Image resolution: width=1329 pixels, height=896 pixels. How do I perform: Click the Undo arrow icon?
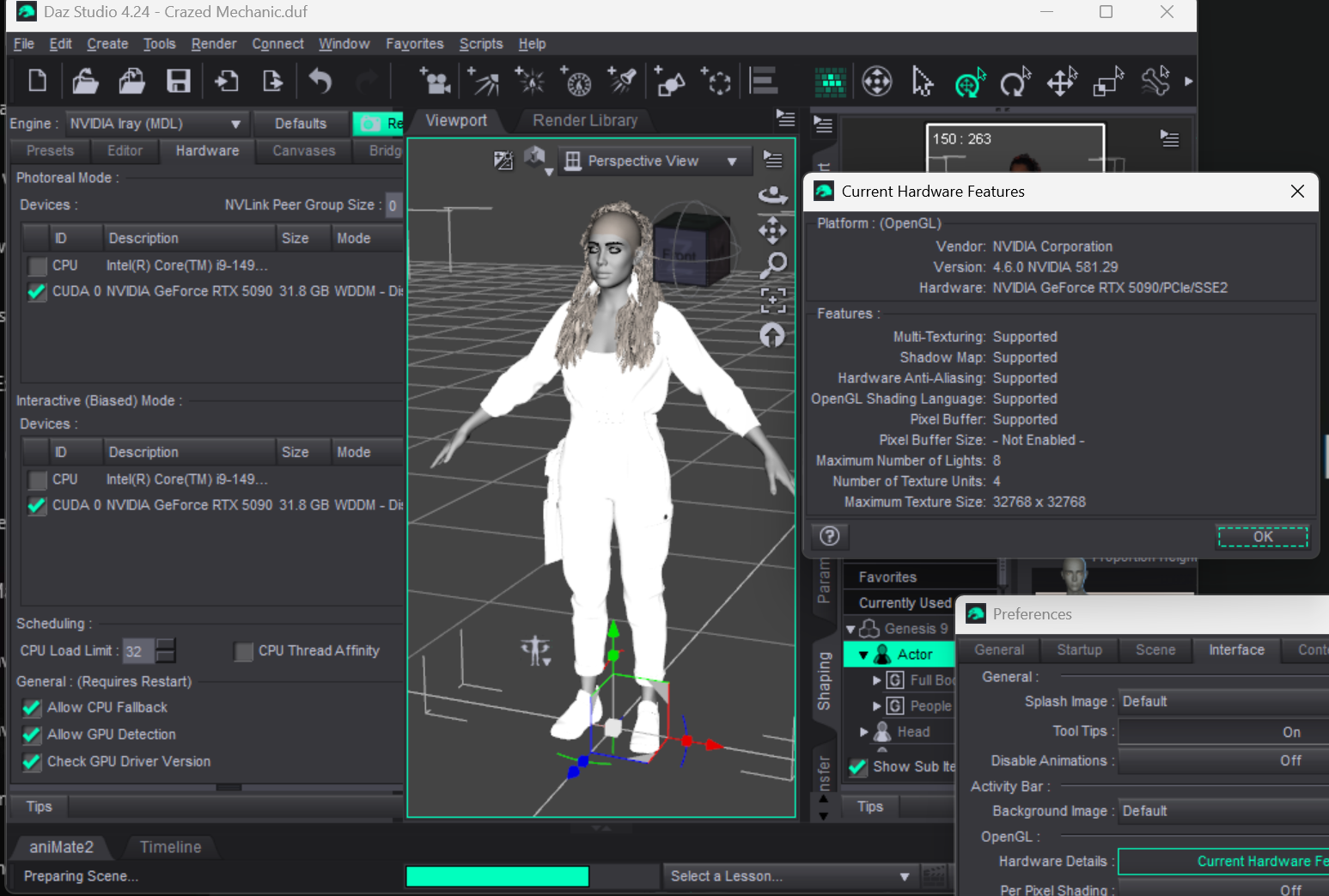pyautogui.click(x=320, y=82)
